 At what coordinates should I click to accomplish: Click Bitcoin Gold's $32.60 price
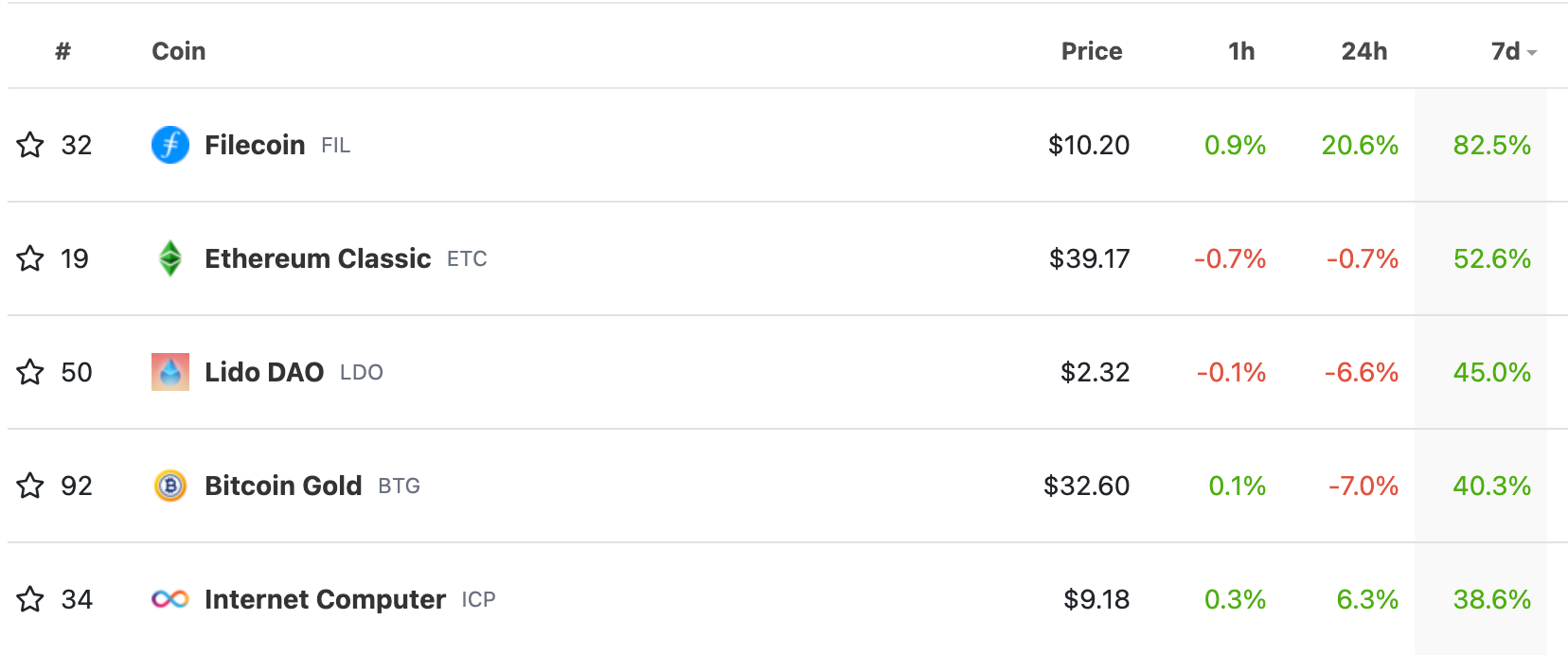(1086, 486)
